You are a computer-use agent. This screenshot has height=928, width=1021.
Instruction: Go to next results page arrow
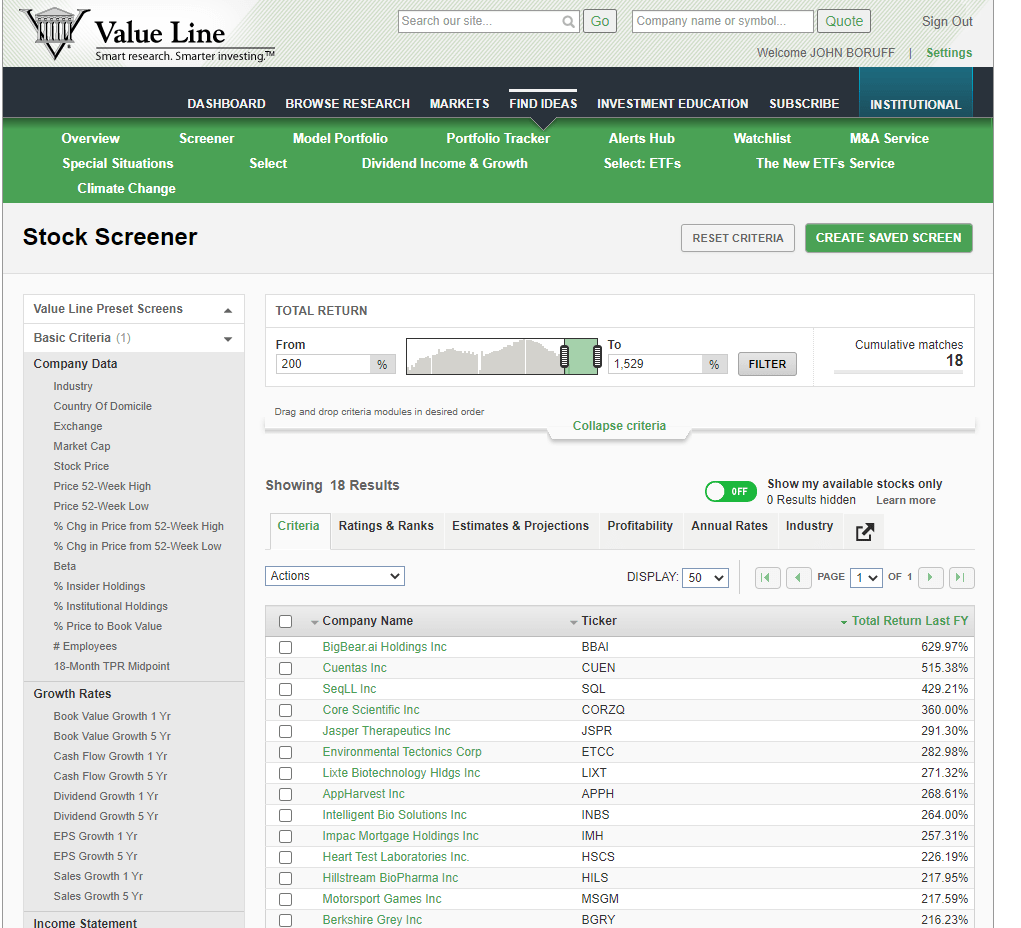pyautogui.click(x=931, y=578)
